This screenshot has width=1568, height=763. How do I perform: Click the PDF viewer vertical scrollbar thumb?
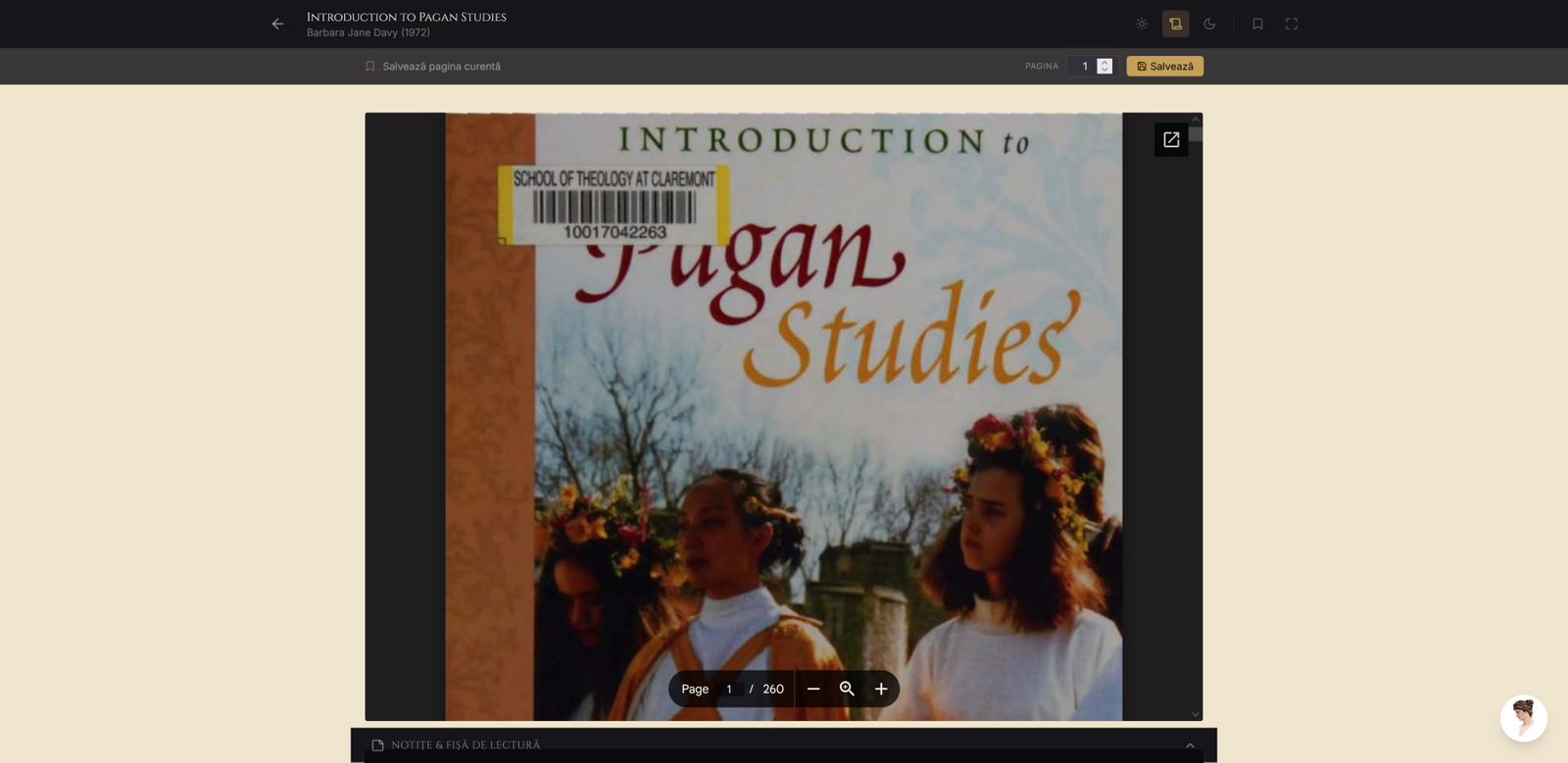tap(1196, 134)
